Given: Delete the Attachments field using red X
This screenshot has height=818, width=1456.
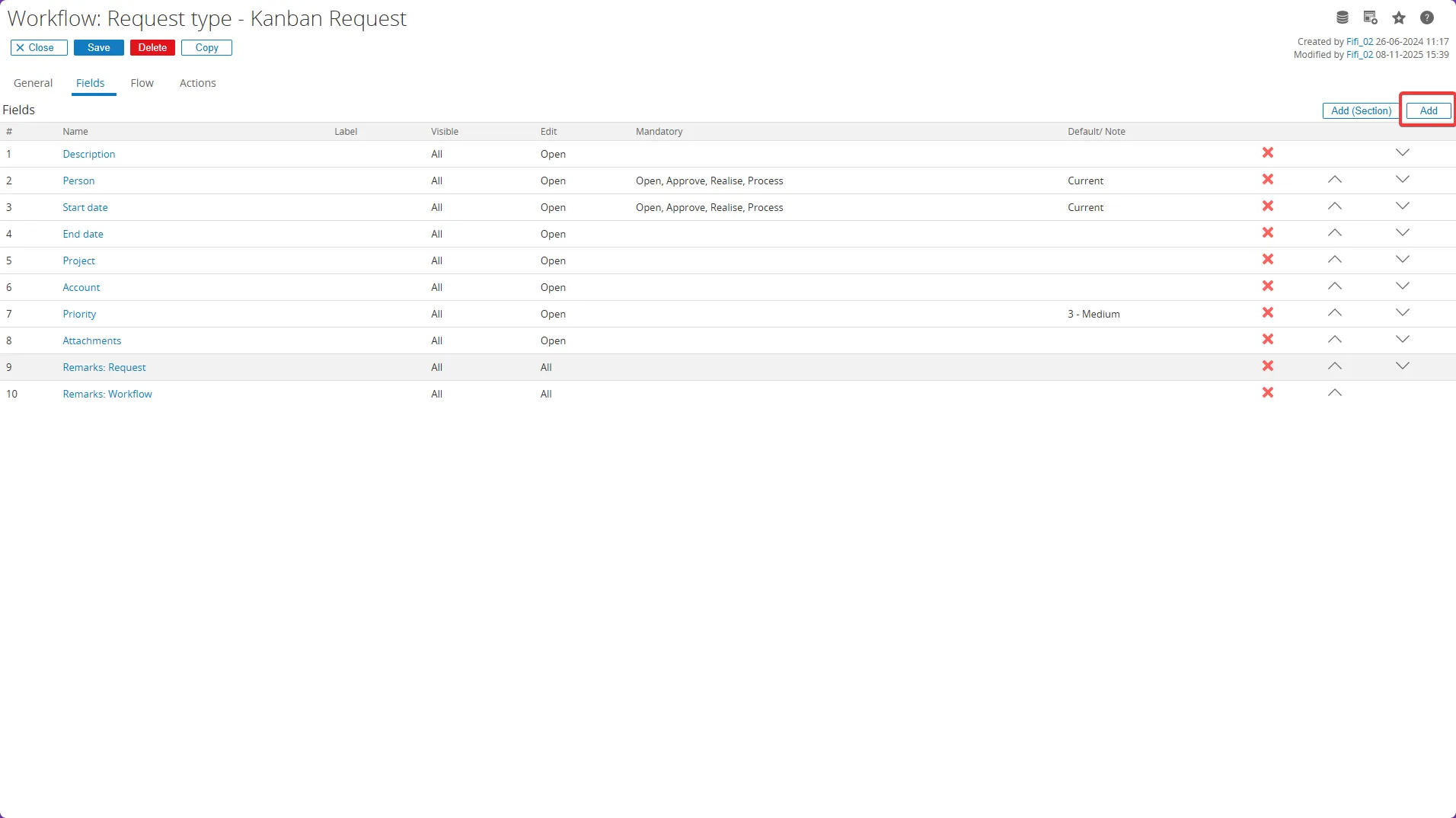Looking at the screenshot, I should click(x=1268, y=340).
